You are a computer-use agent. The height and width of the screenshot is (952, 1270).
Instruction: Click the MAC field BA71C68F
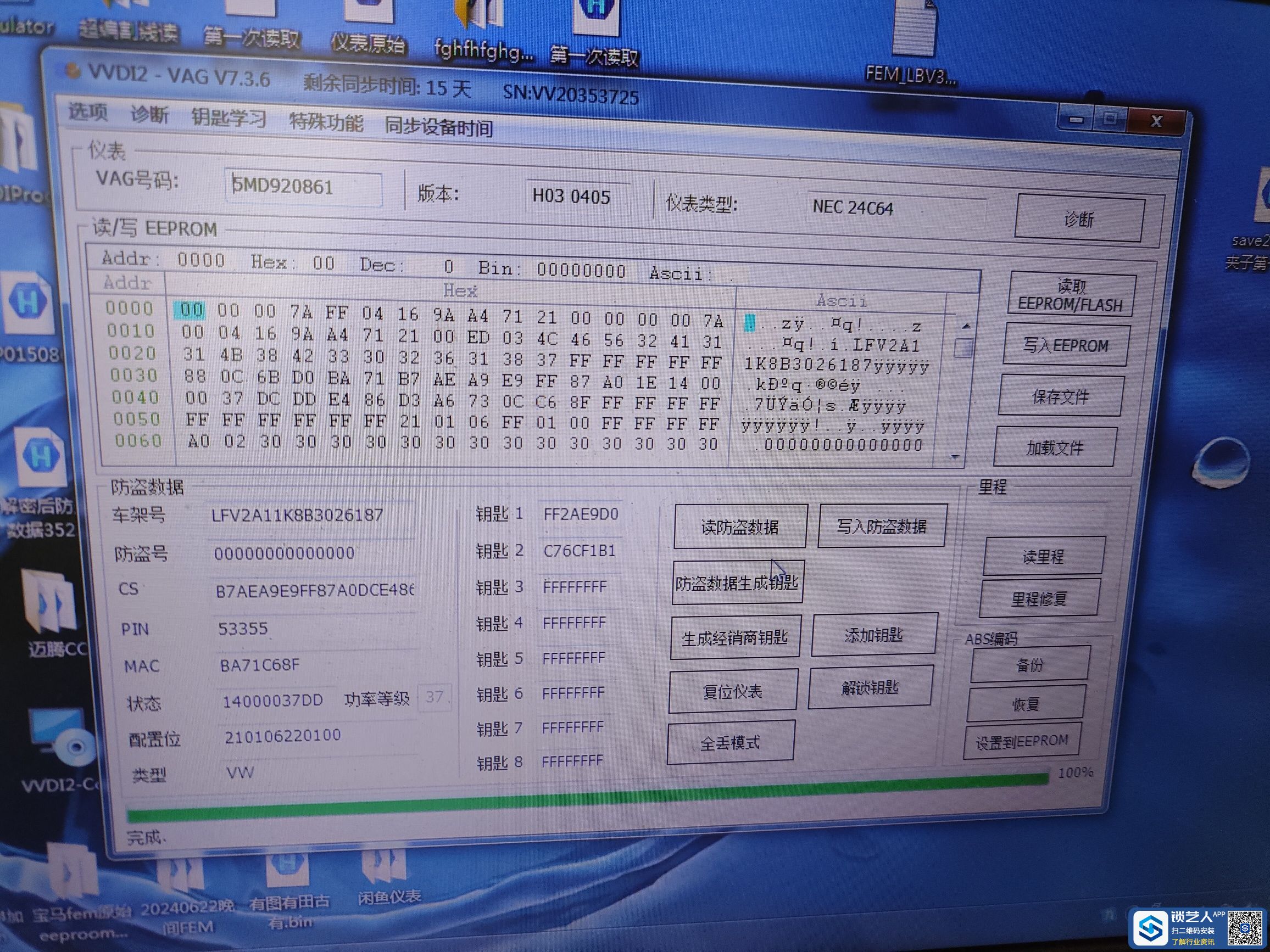319,665
